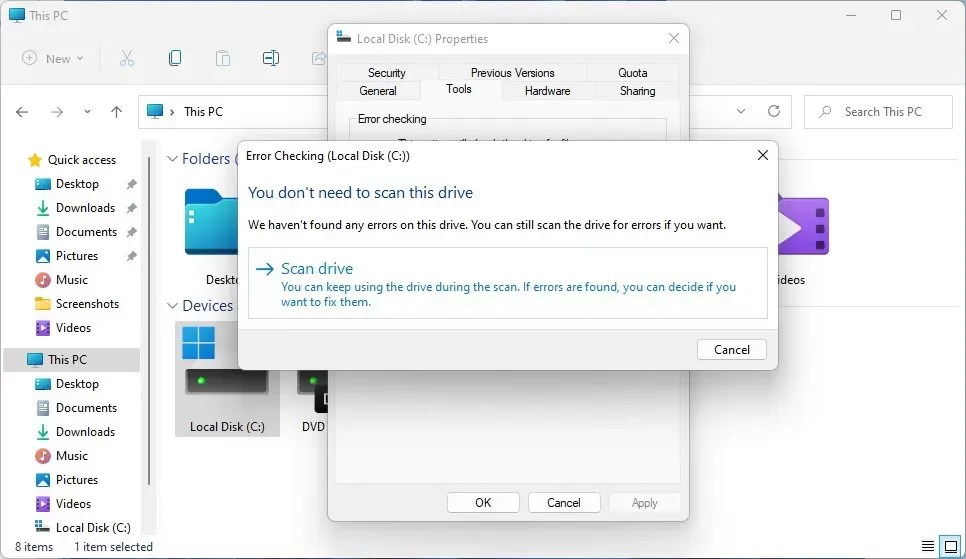
Task: Click the Scan drive option
Action: tap(317, 269)
